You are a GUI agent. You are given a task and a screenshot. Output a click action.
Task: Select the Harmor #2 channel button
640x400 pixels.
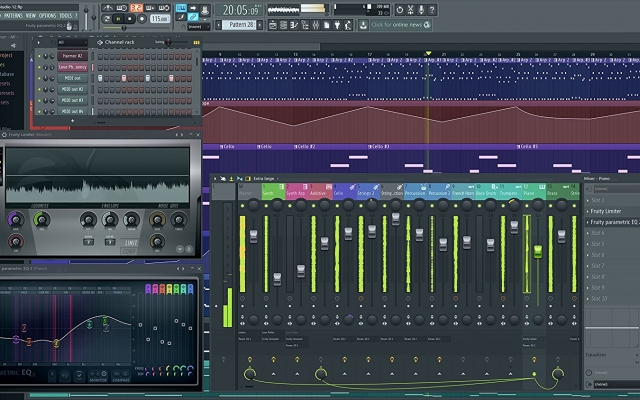[73, 56]
